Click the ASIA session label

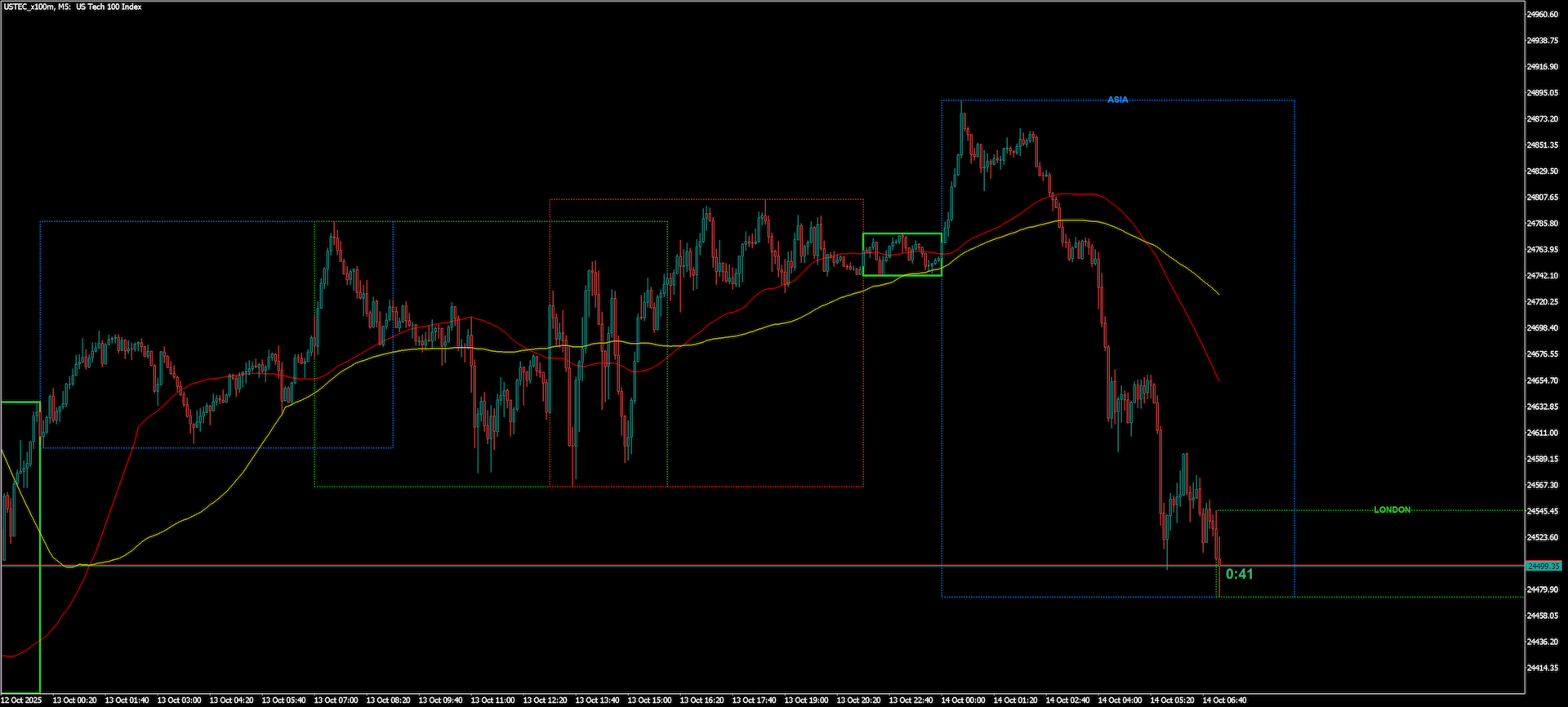1117,100
